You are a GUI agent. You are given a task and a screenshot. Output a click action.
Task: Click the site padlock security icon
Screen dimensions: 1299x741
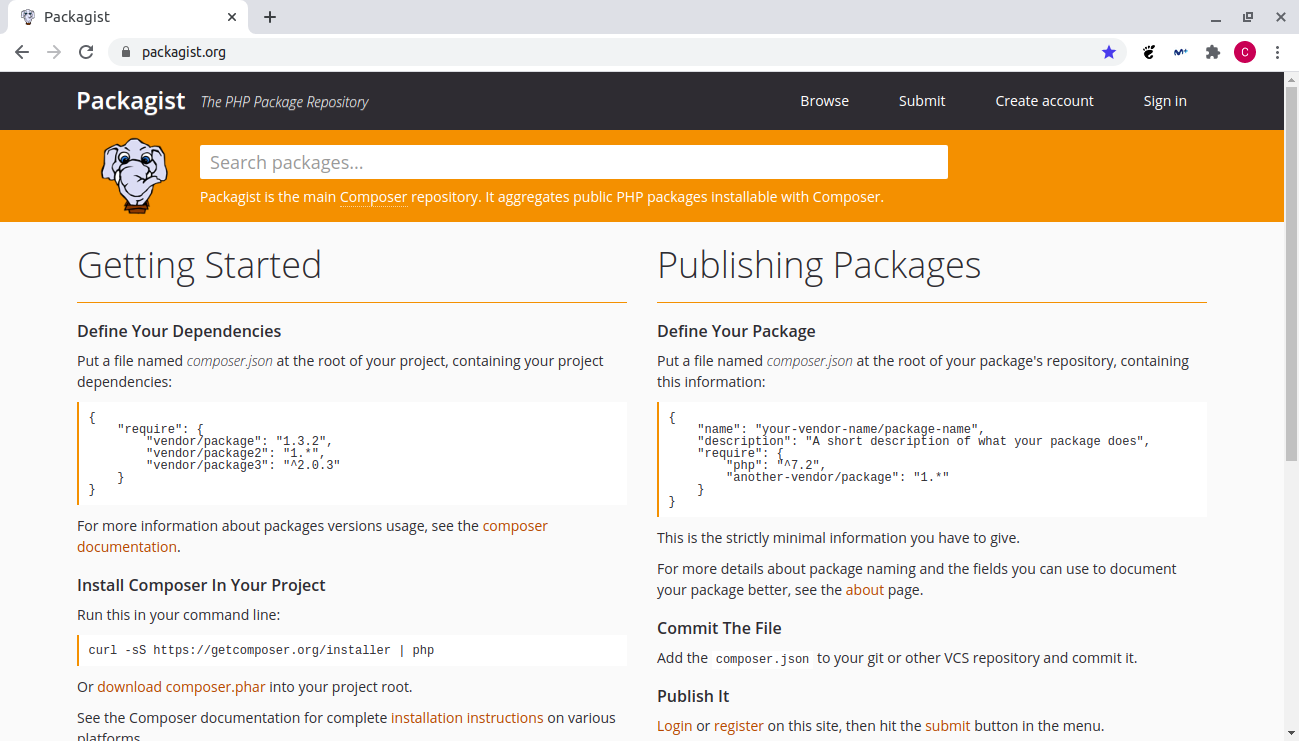[125, 52]
